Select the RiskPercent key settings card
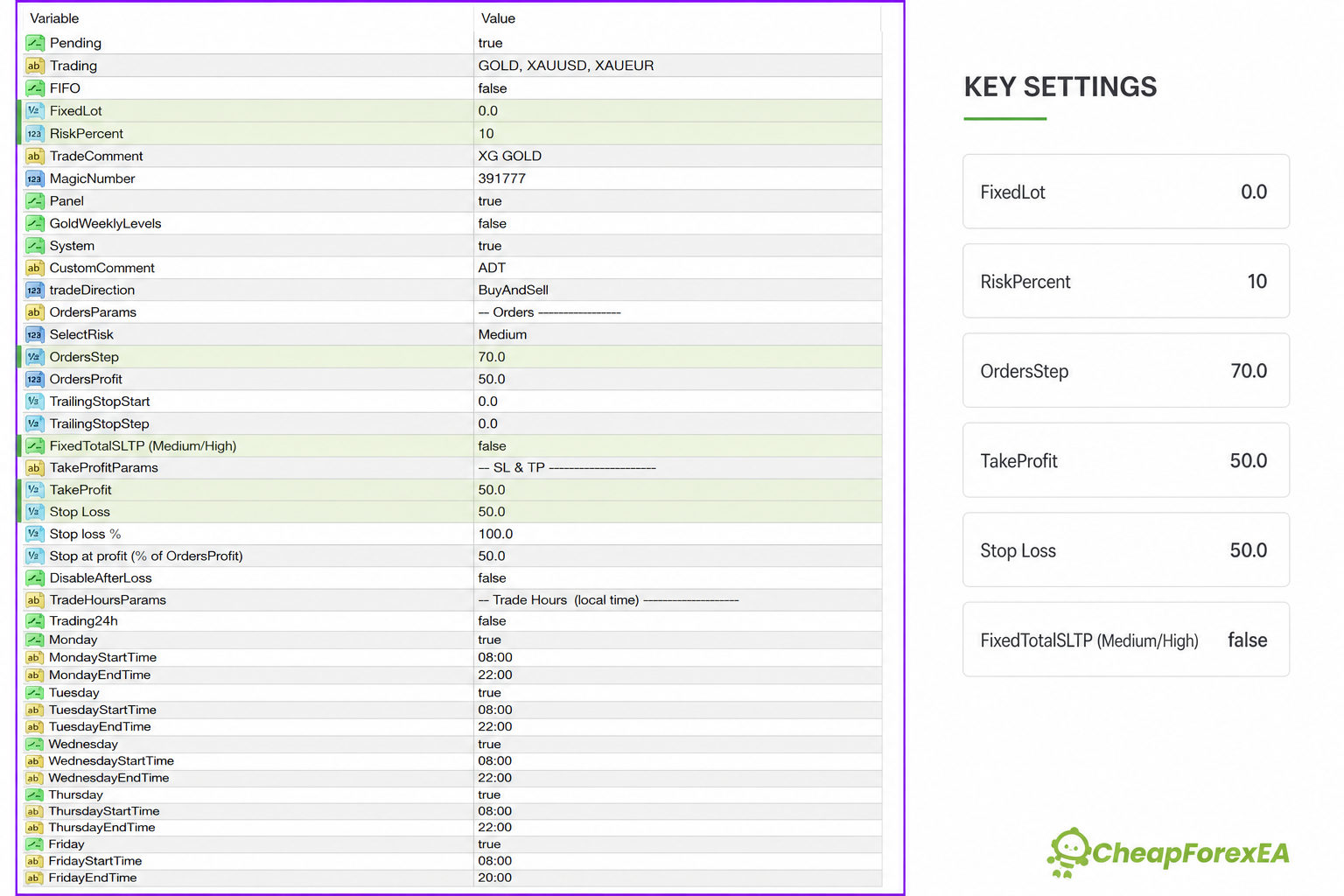1344x896 pixels. (x=1126, y=281)
